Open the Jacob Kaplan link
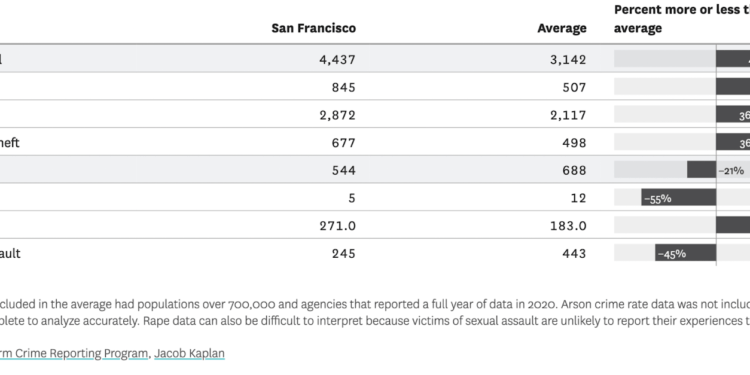Screen dimensions: 750x375 [189, 353]
